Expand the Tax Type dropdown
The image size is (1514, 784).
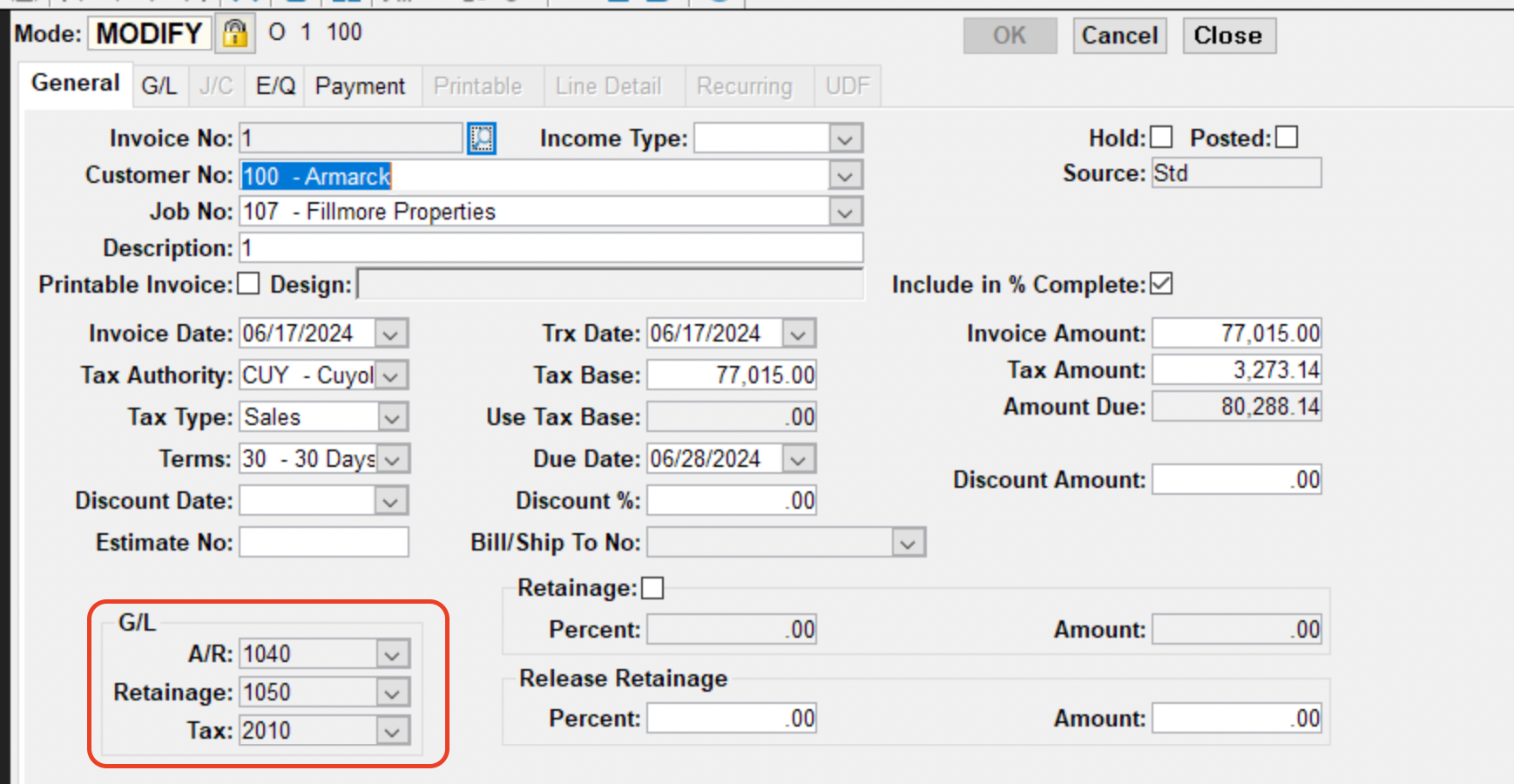click(391, 417)
